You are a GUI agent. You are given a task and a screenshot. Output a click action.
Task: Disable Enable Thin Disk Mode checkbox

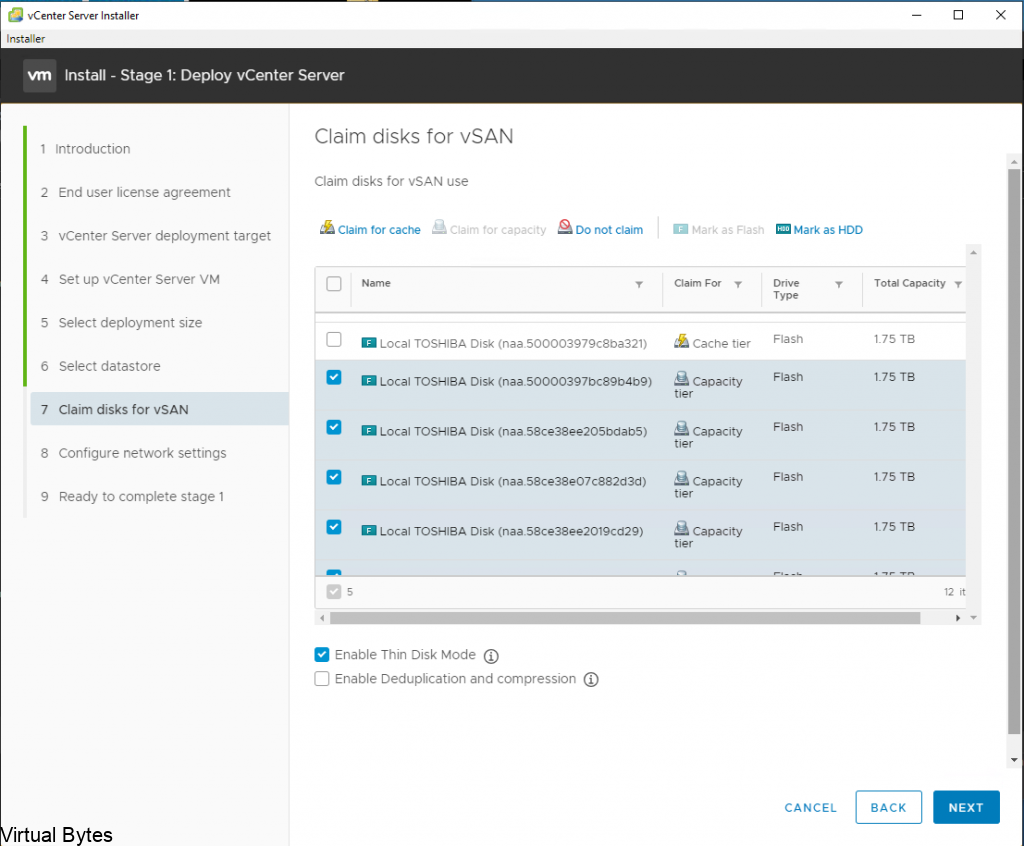pos(322,655)
